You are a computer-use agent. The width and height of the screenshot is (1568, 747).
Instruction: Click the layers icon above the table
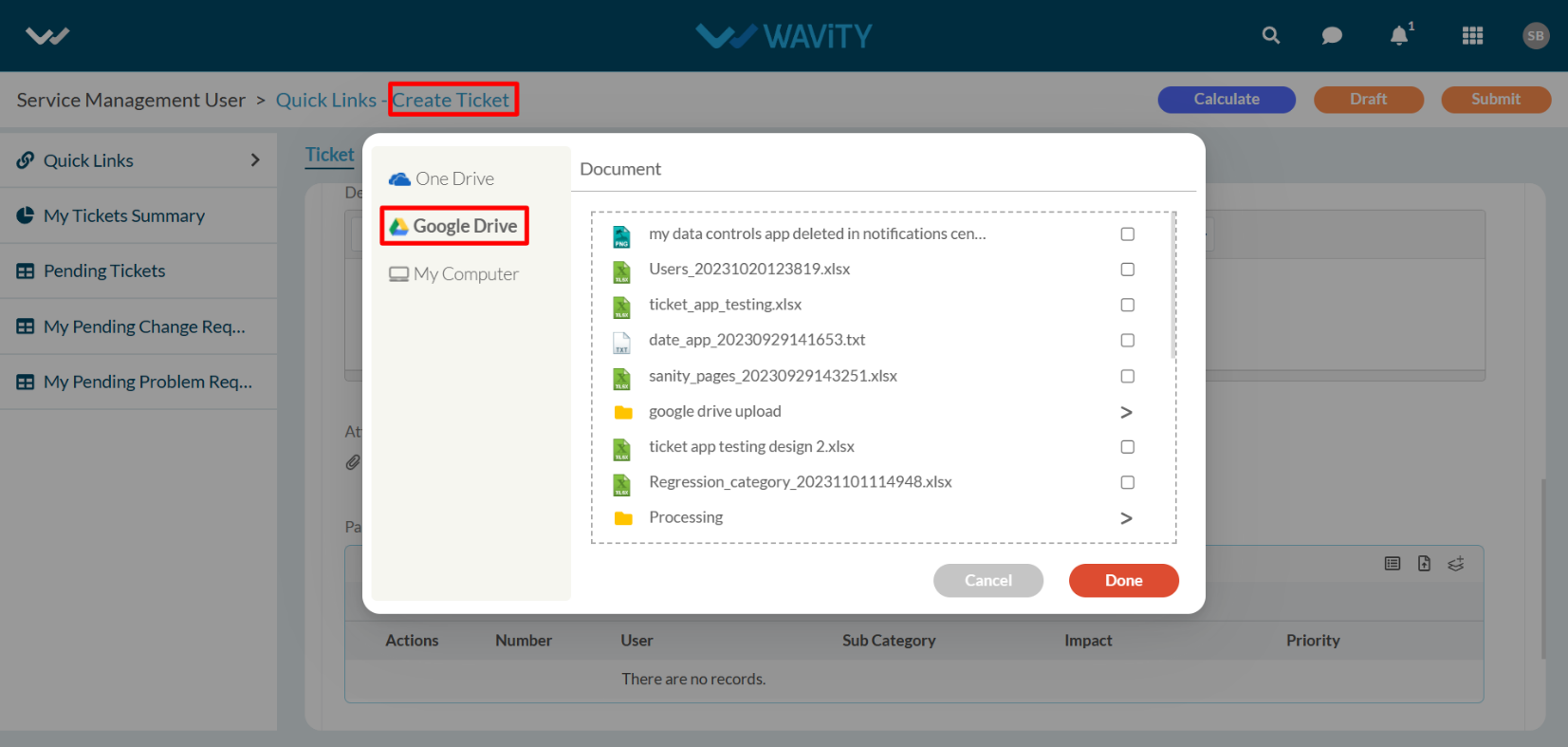coord(1456,564)
